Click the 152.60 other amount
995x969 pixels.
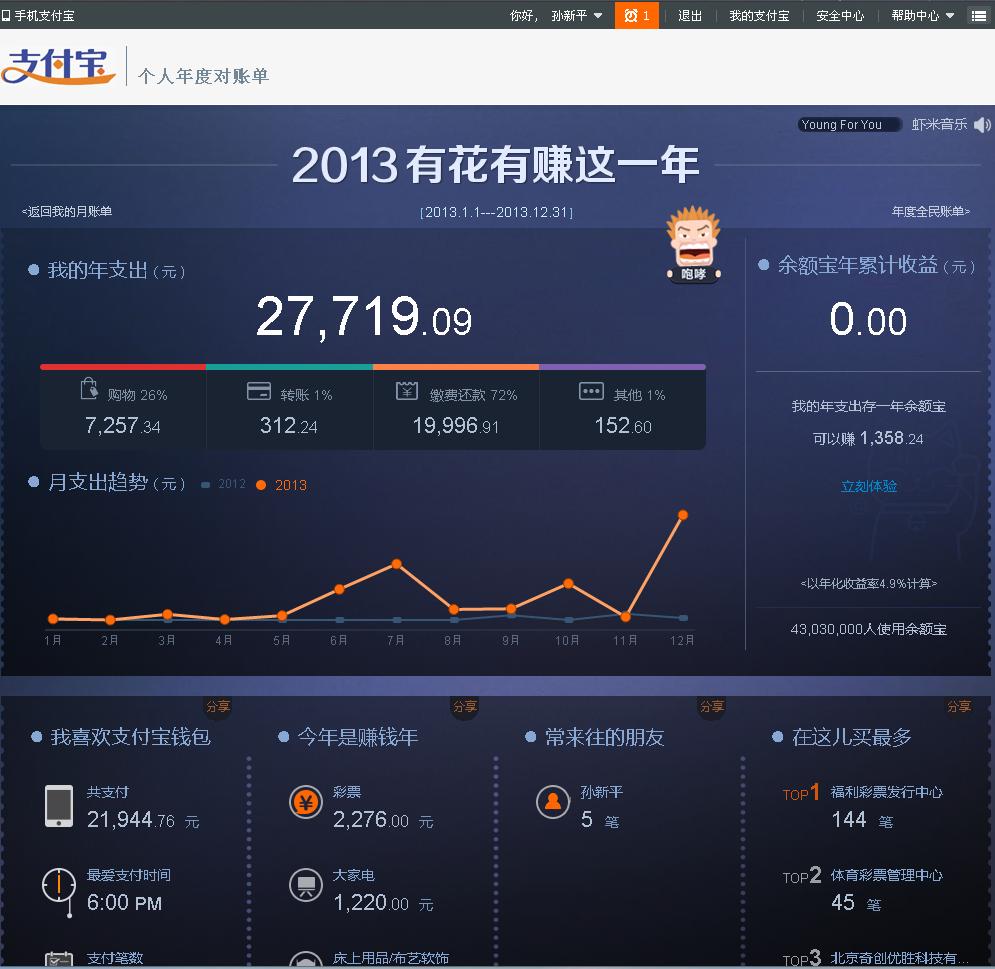(623, 425)
